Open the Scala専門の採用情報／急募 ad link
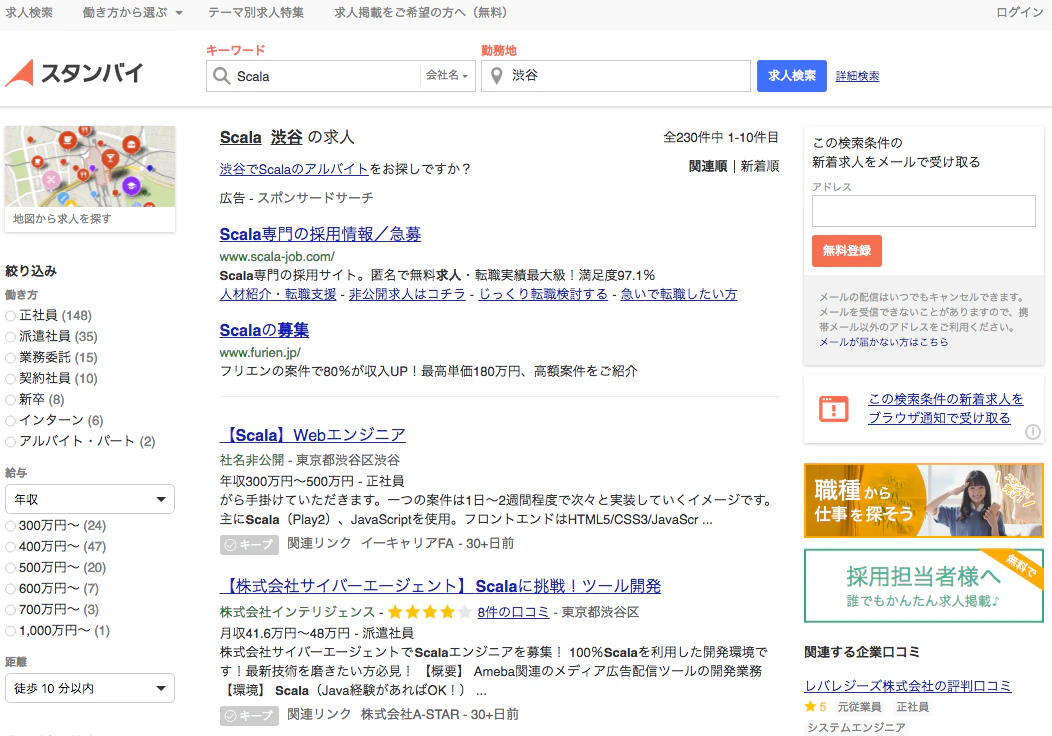 click(320, 234)
